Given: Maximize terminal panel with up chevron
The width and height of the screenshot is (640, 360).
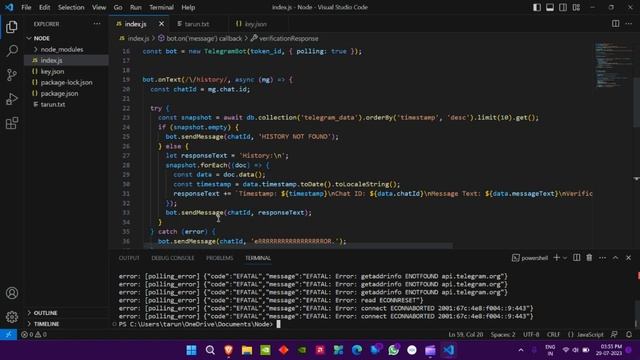Looking at the screenshot, I should point(616,258).
